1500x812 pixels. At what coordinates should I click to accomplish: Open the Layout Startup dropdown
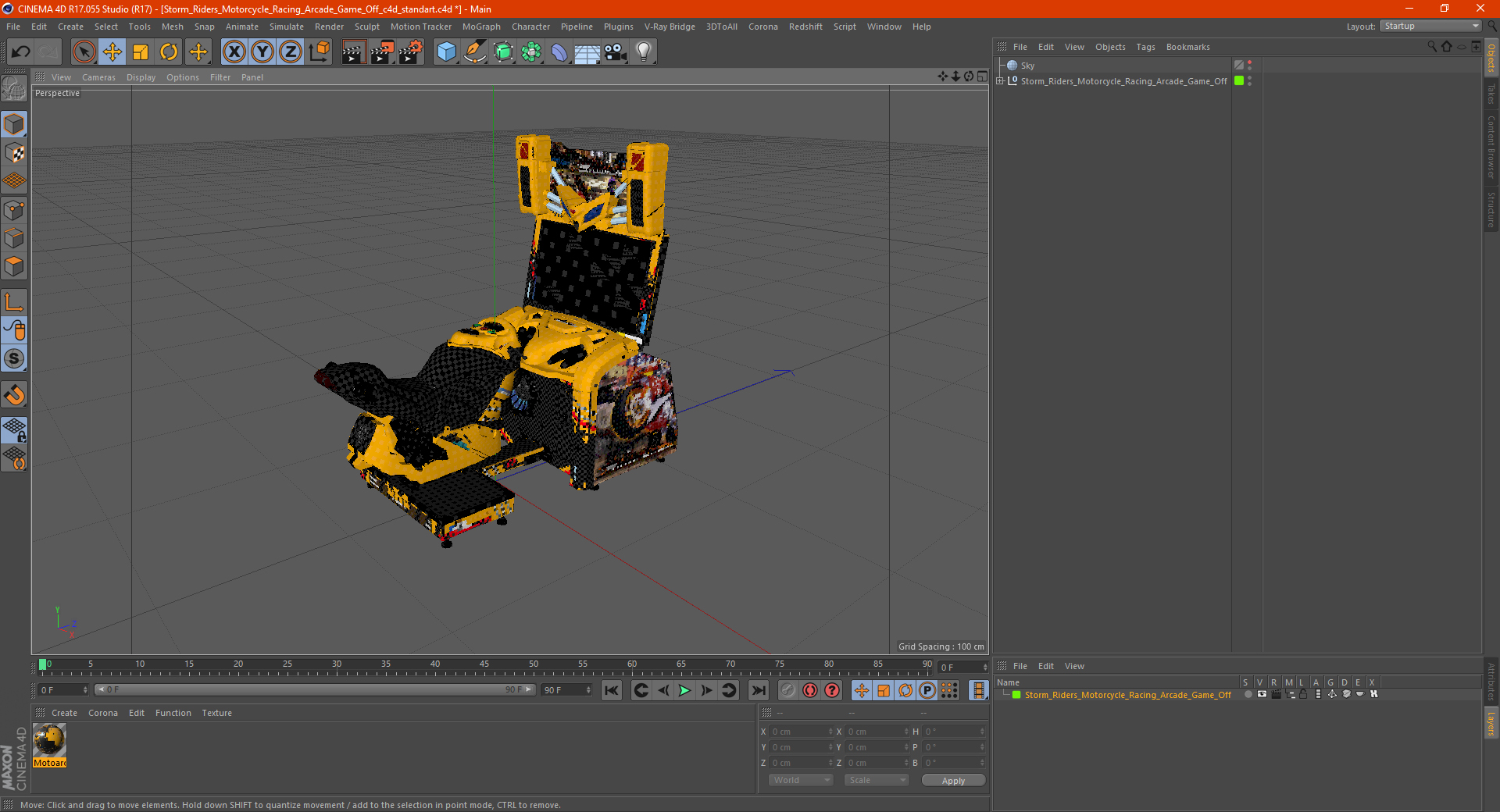(1430, 26)
